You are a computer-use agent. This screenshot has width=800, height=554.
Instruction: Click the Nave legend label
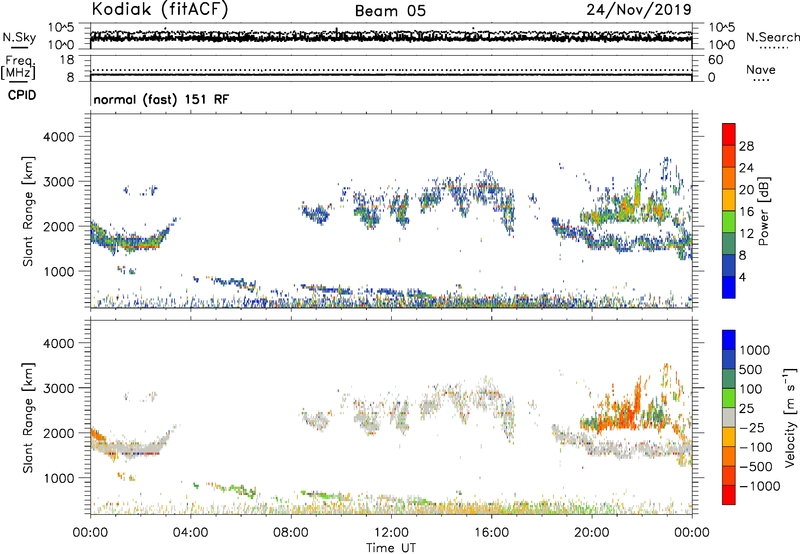click(x=761, y=69)
